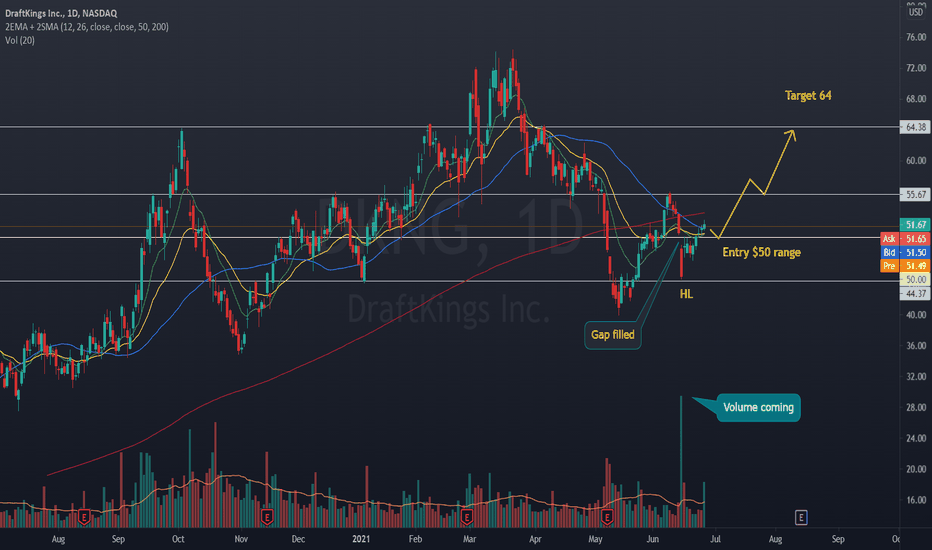Click the Jul label on time axis

716,539
